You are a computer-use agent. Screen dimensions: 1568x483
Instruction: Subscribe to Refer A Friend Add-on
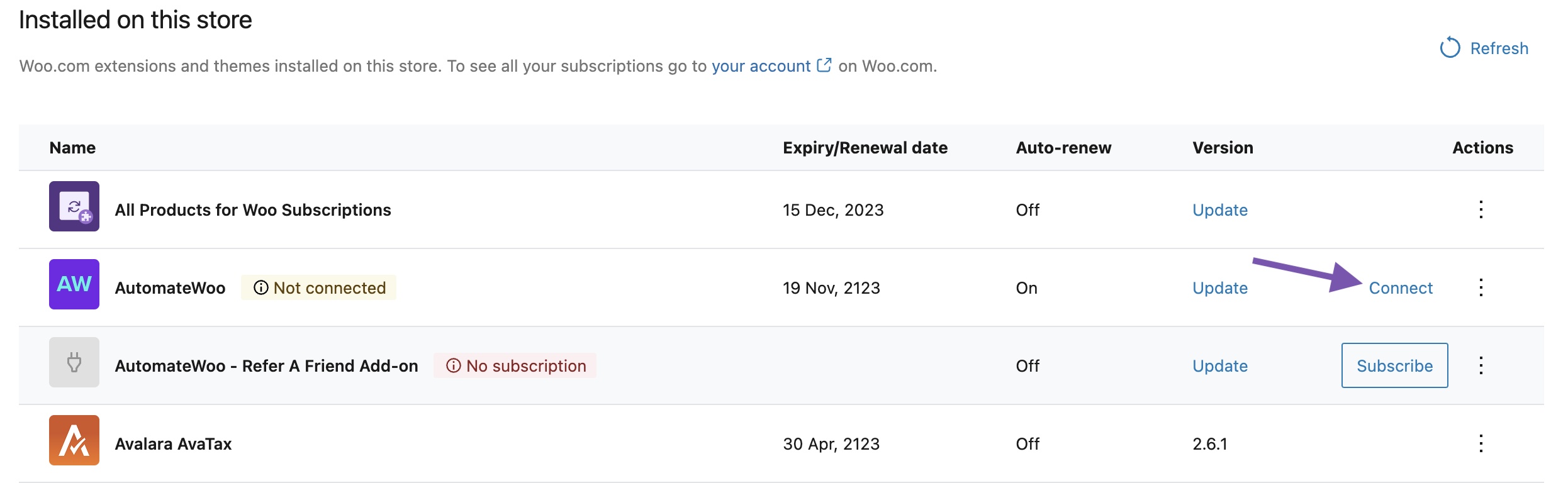pyautogui.click(x=1394, y=365)
